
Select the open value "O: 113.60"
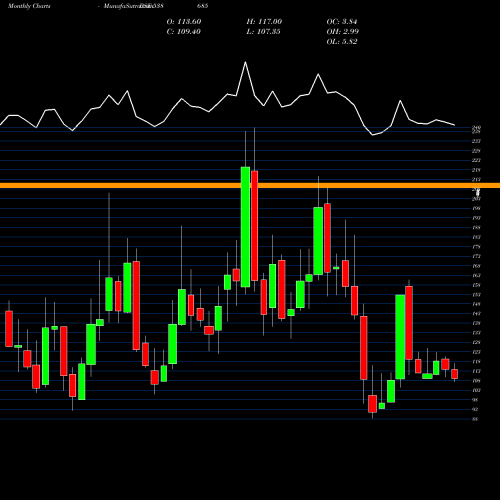[184, 22]
